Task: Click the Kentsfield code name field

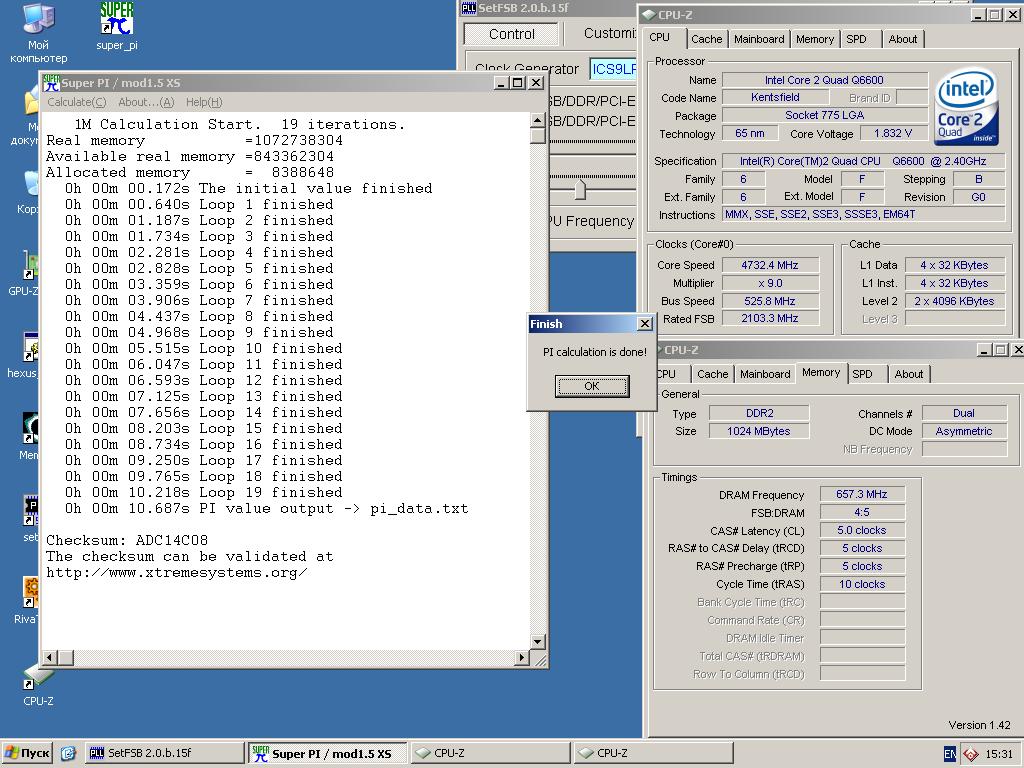Action: (x=775, y=97)
